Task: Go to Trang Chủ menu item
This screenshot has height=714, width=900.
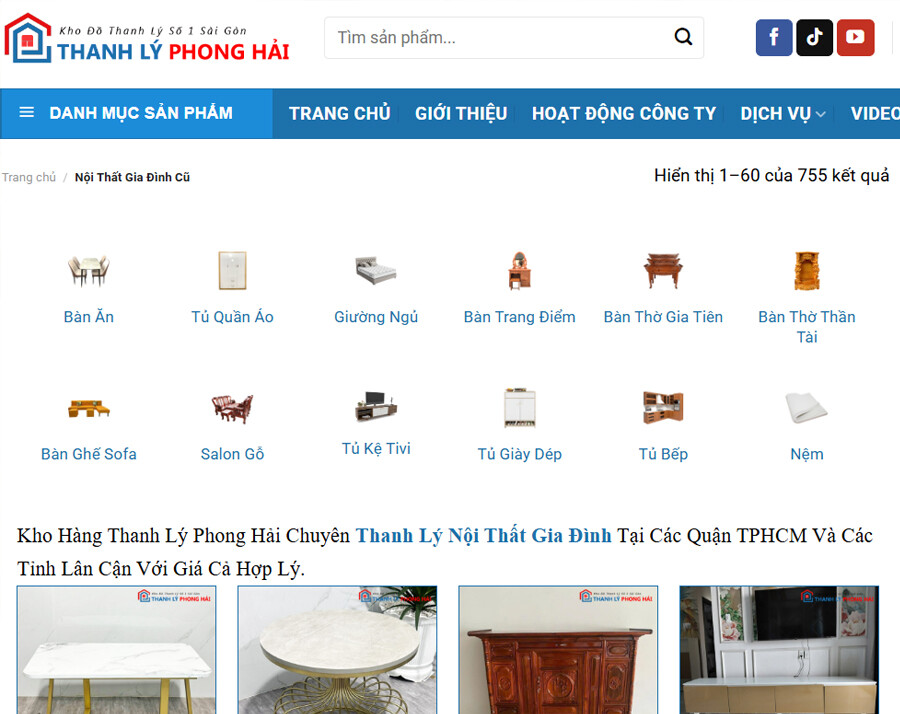Action: tap(339, 114)
